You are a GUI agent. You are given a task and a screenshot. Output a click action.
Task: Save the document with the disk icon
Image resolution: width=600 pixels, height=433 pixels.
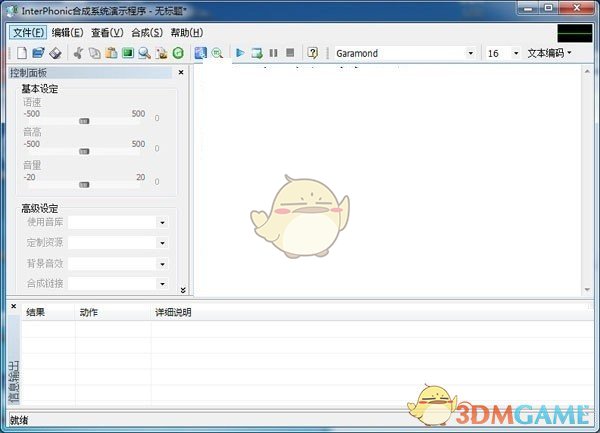tap(55, 53)
